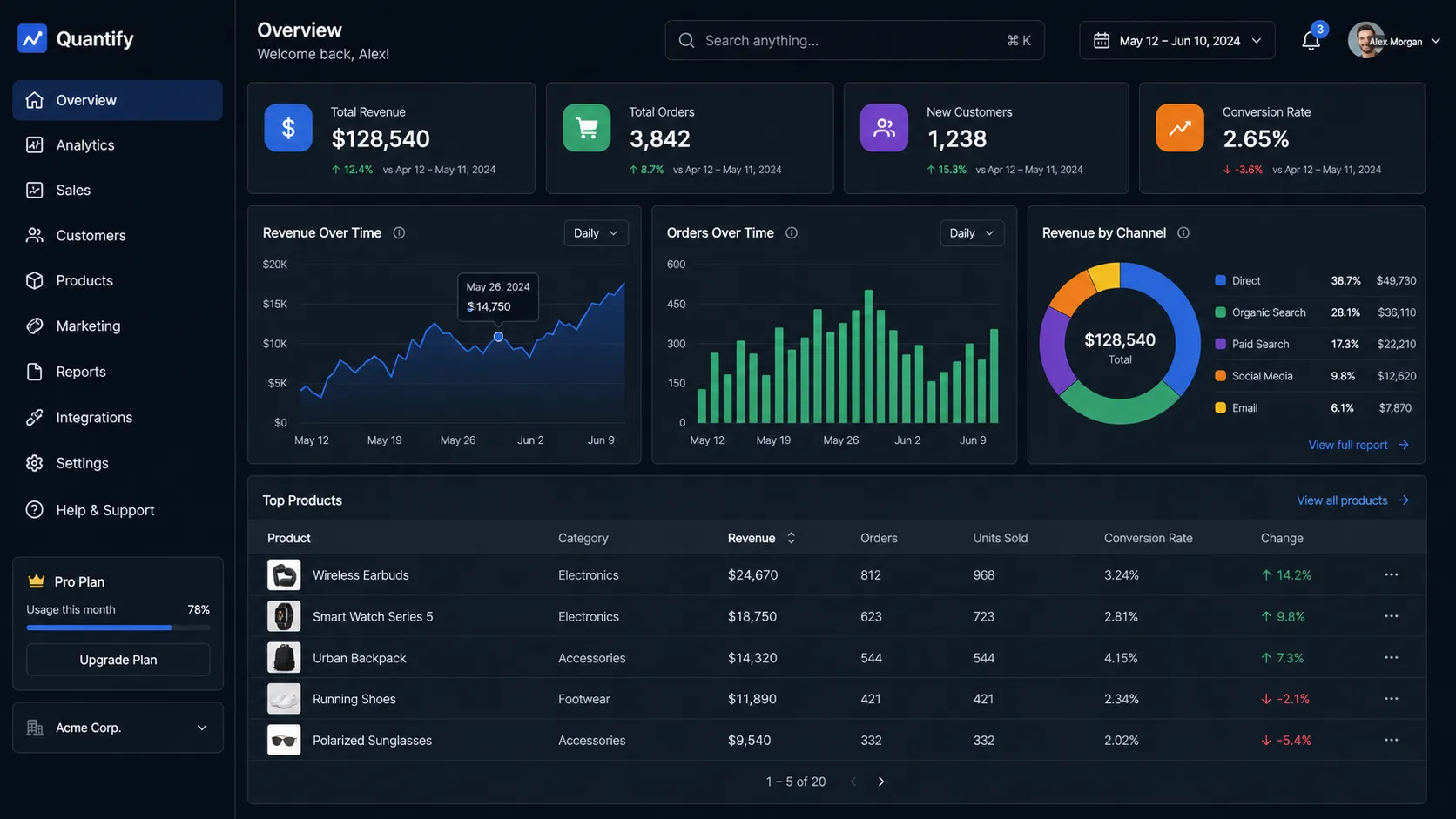
Task: Click the calendar icon in date range
Action: 1102,41
